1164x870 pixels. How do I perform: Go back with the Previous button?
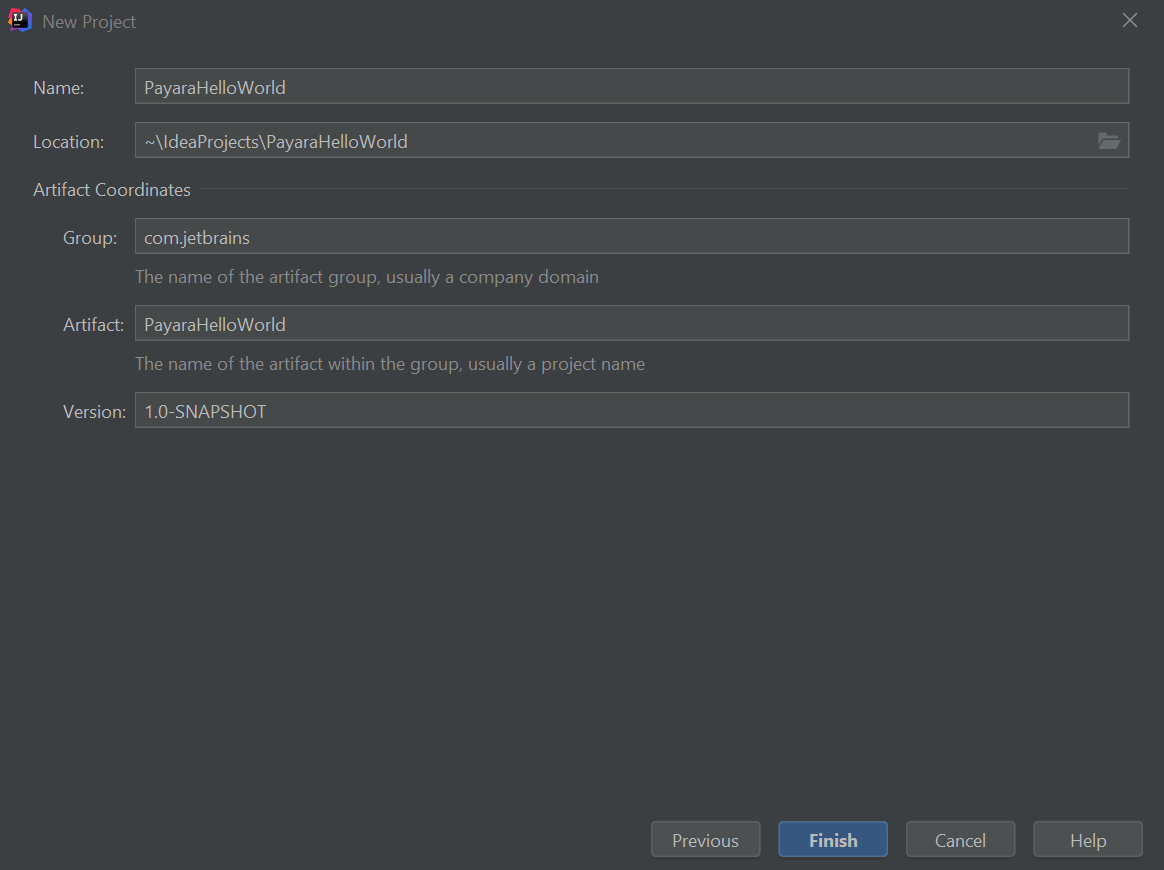tap(705, 840)
